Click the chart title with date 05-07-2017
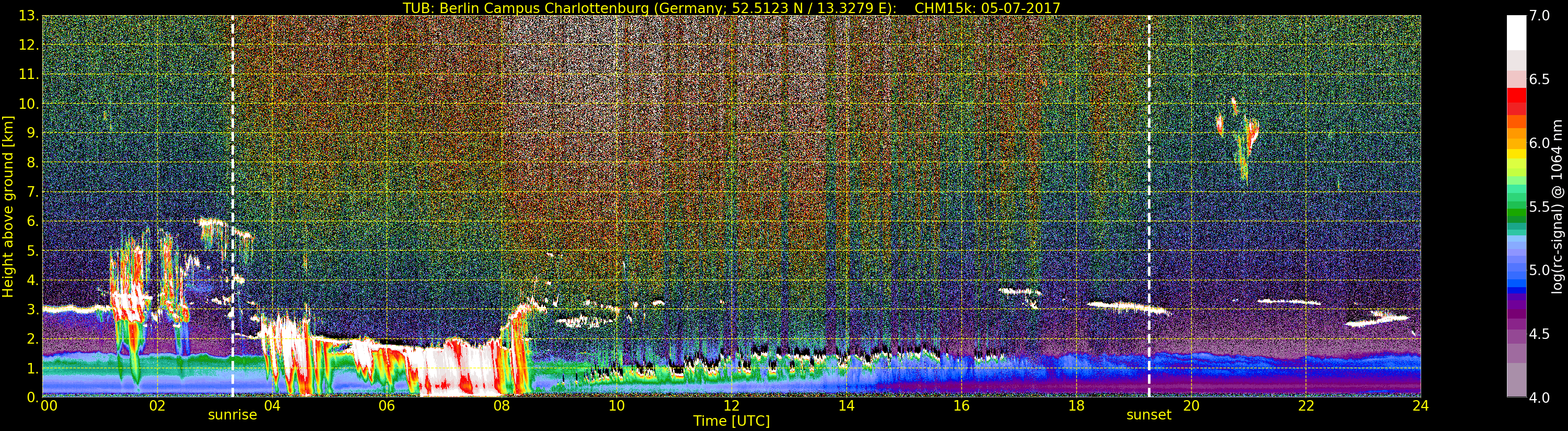Screen dimensions: 1568x431 click(x=731, y=8)
